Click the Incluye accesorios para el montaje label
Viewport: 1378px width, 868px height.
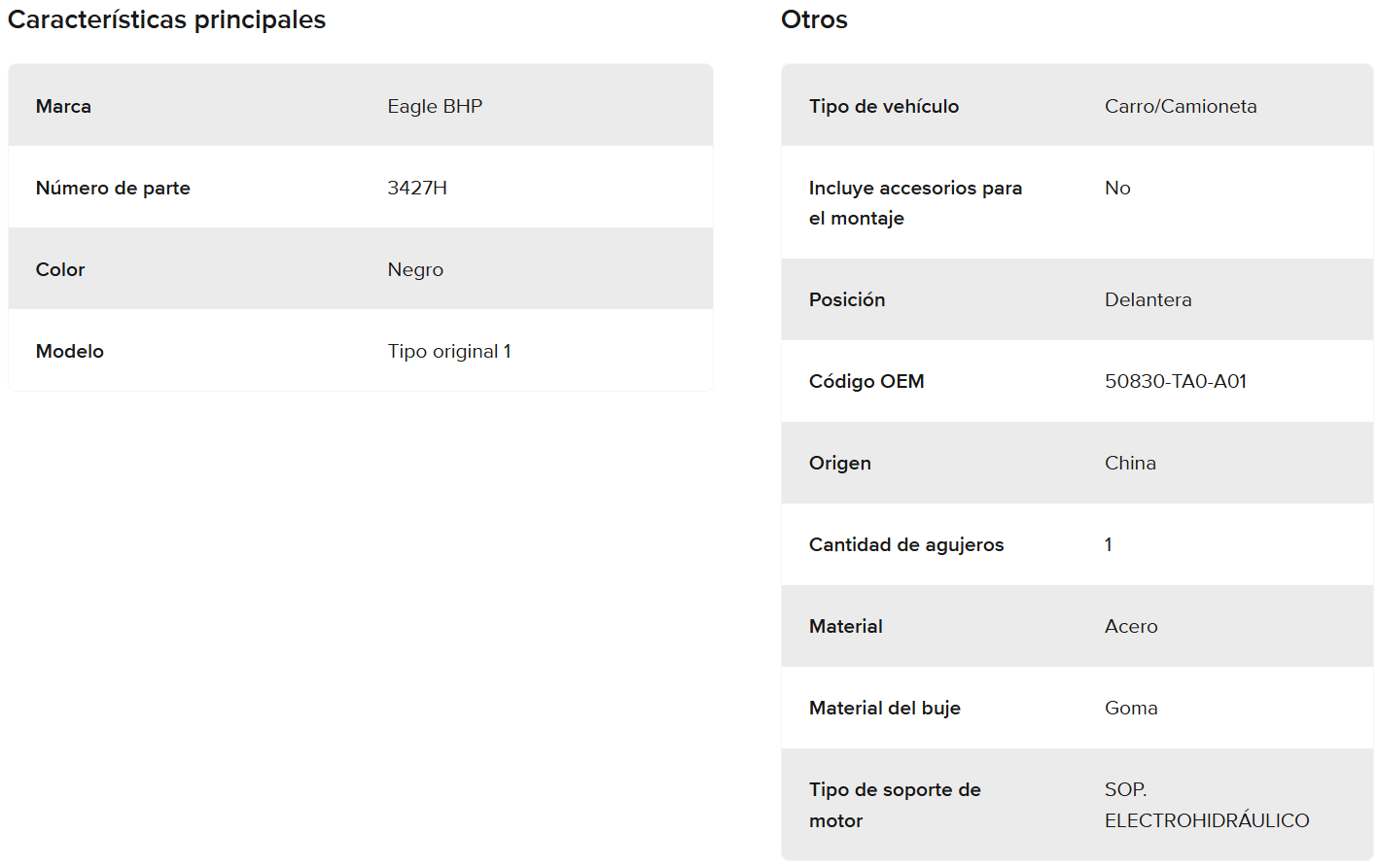tap(915, 202)
